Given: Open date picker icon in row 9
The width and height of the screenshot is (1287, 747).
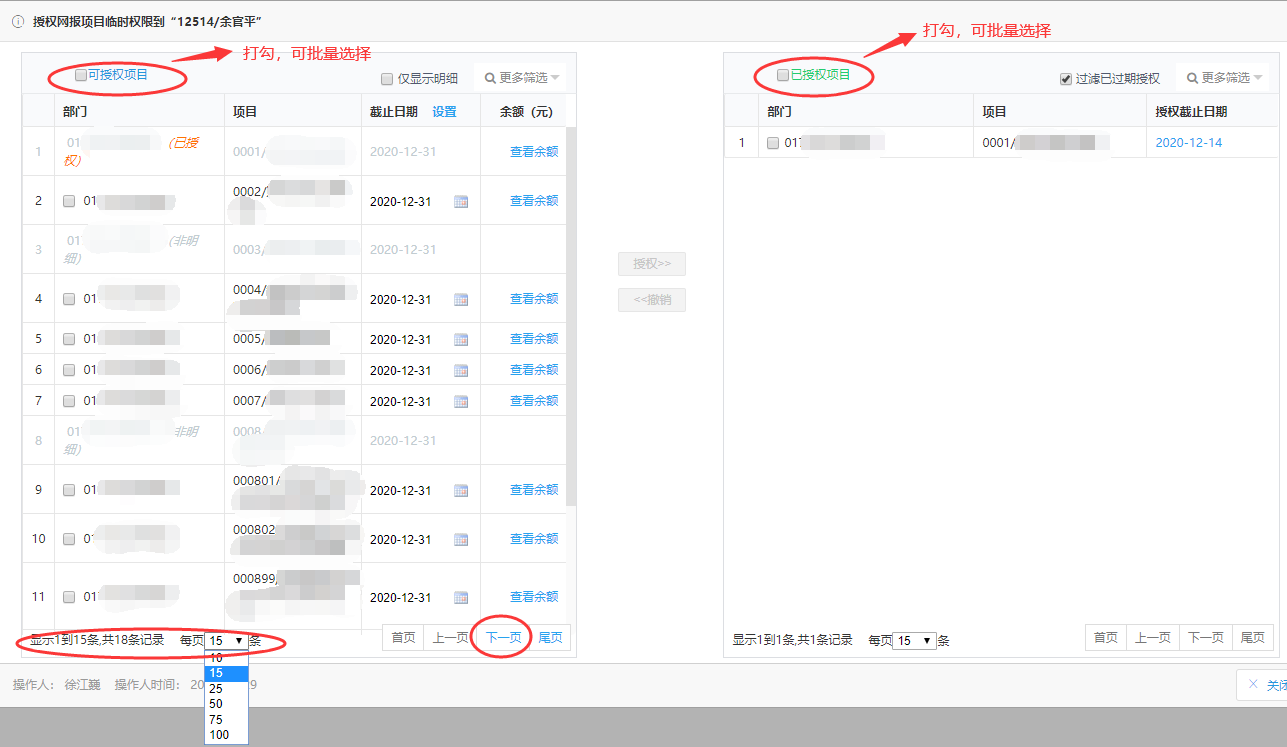Looking at the screenshot, I should tap(461, 491).
